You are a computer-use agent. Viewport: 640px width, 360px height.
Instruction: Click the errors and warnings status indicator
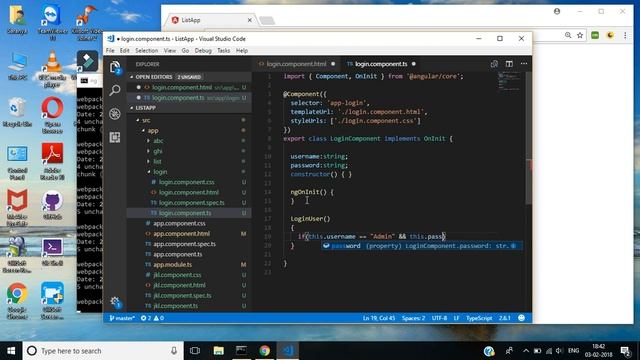point(152,318)
